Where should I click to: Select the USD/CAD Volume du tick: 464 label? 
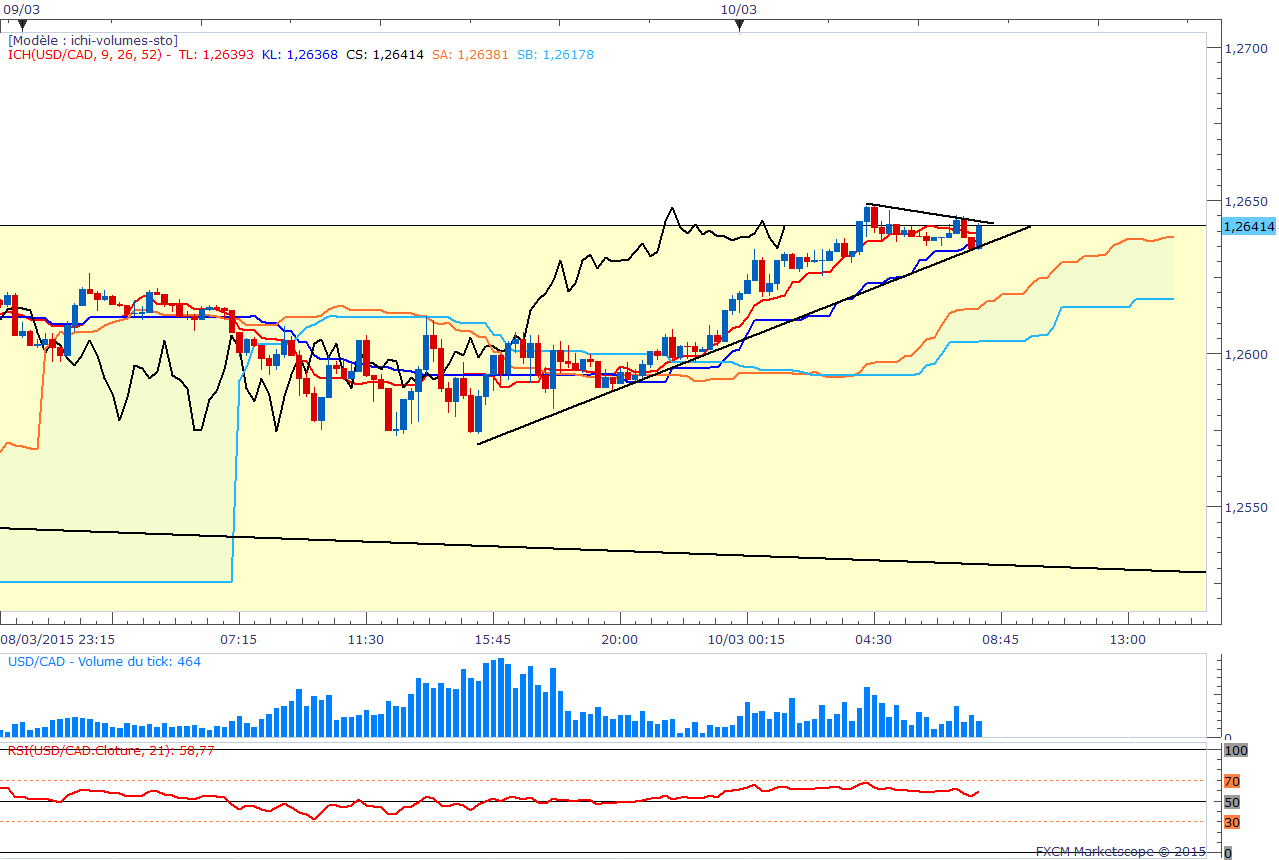(x=105, y=662)
